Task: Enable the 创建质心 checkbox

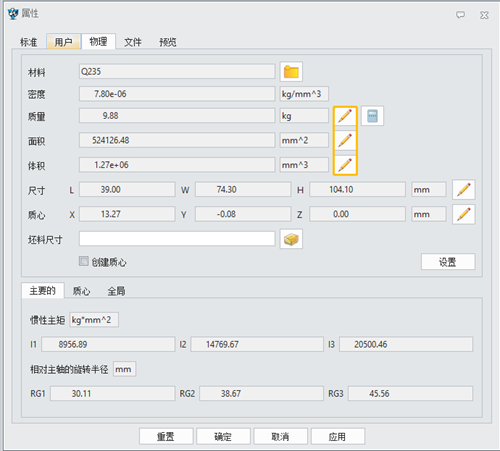Action: coord(84,261)
